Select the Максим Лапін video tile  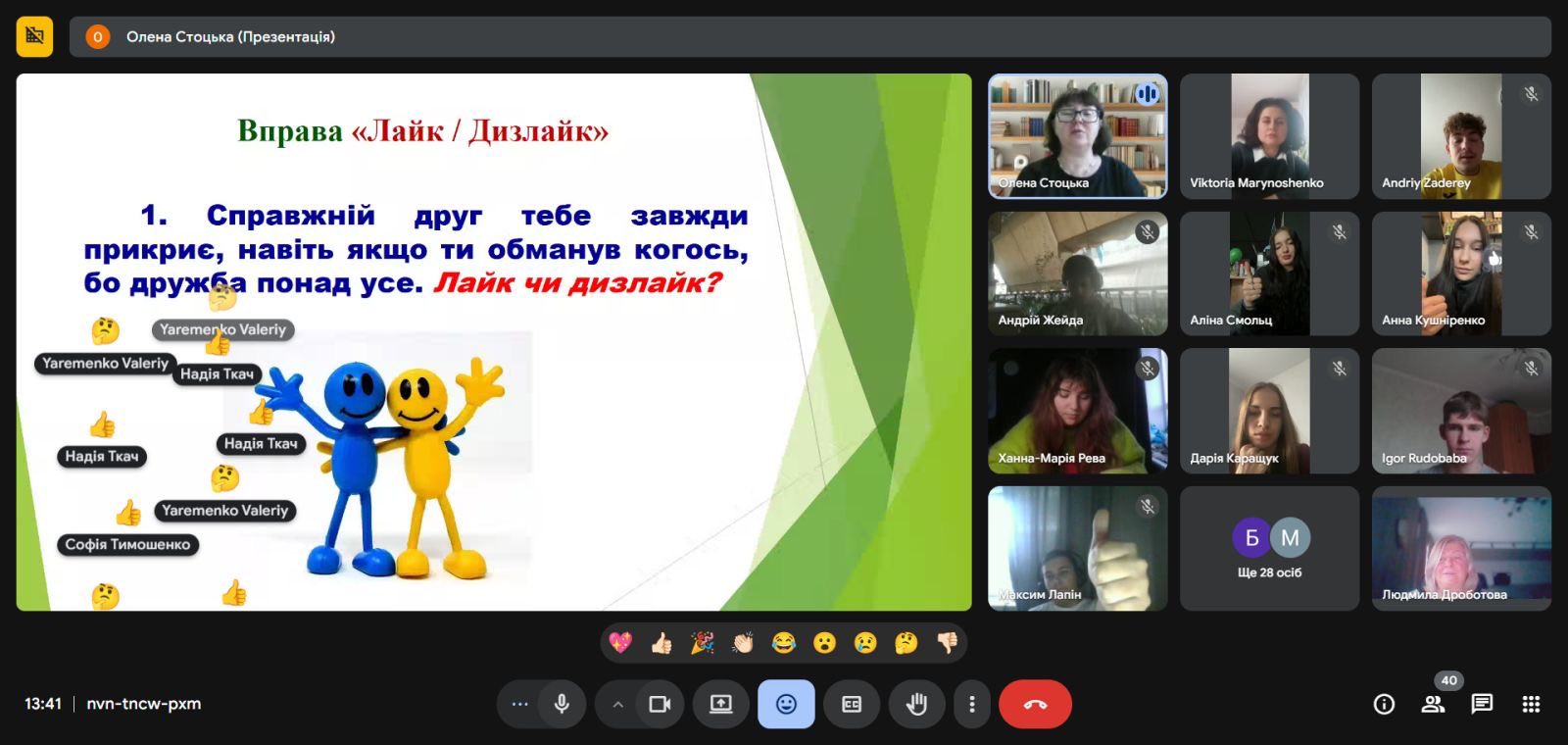point(1077,548)
